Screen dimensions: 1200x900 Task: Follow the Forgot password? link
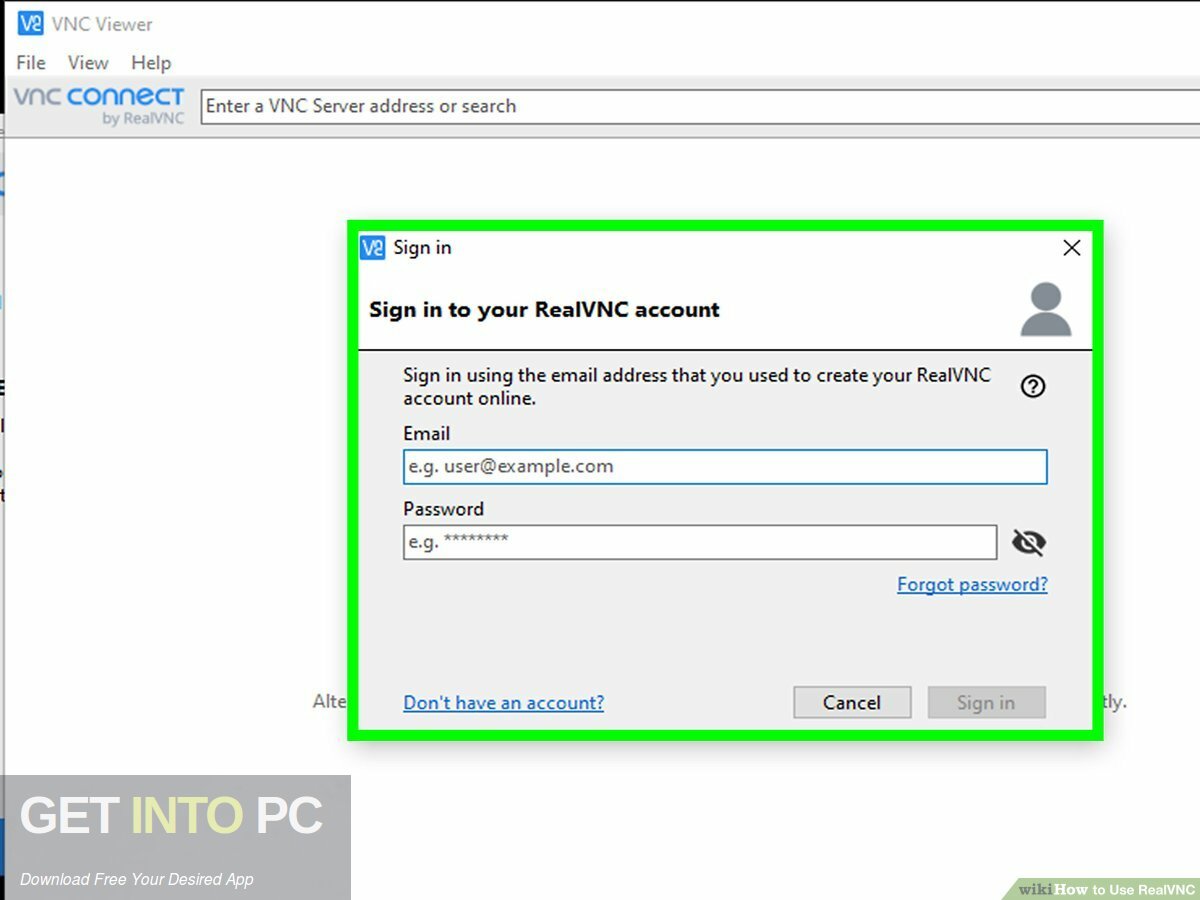pos(972,584)
